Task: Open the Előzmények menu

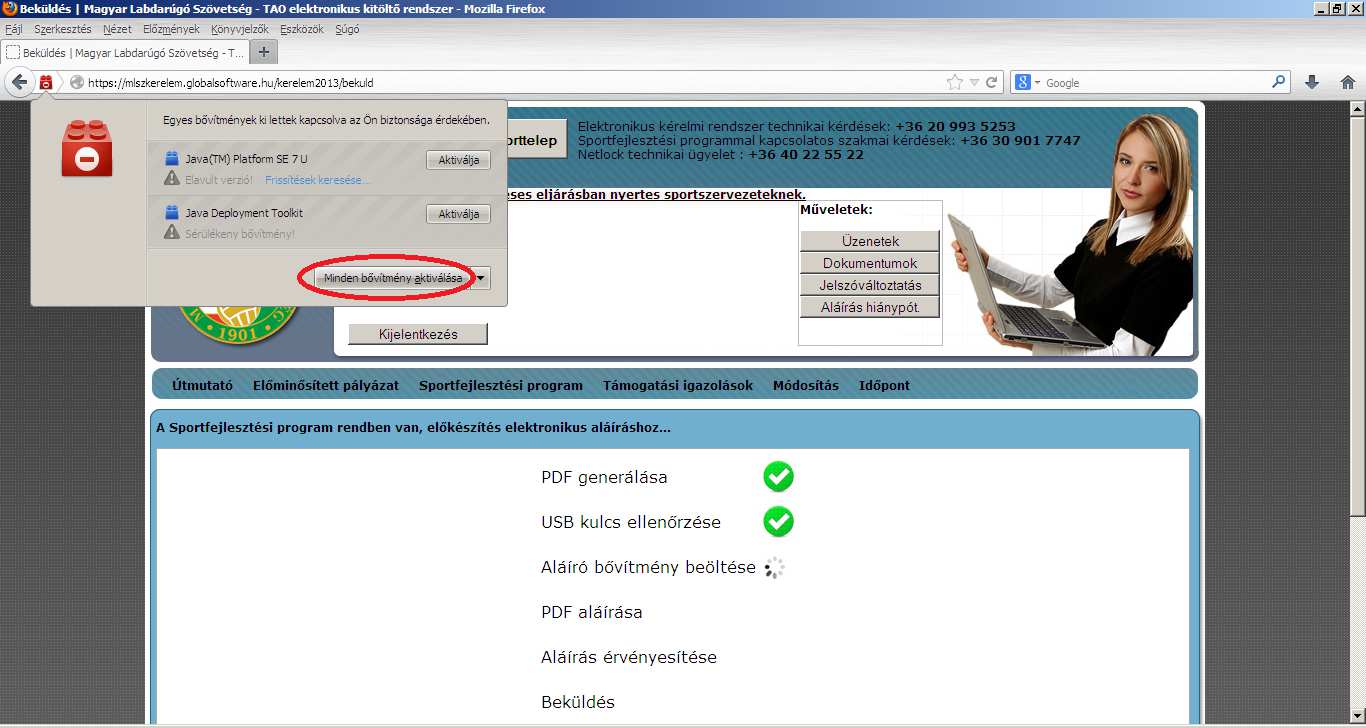Action: pos(171,29)
